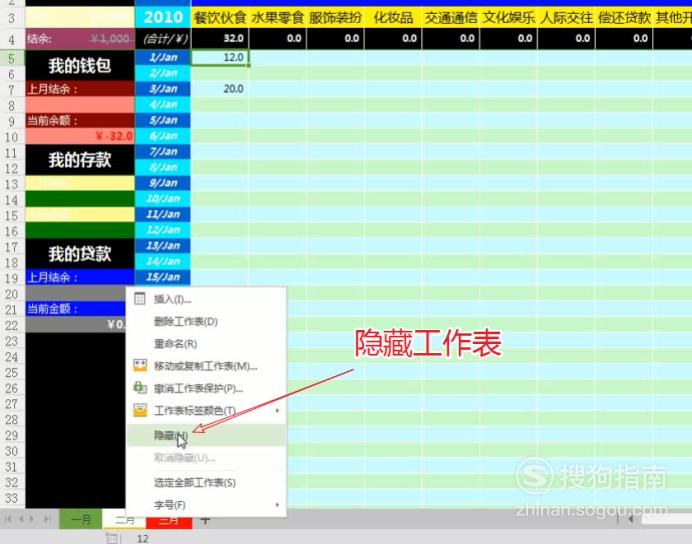Click the 交通通信 column header cell
Viewport: 692px width, 544px height.
click(451, 17)
